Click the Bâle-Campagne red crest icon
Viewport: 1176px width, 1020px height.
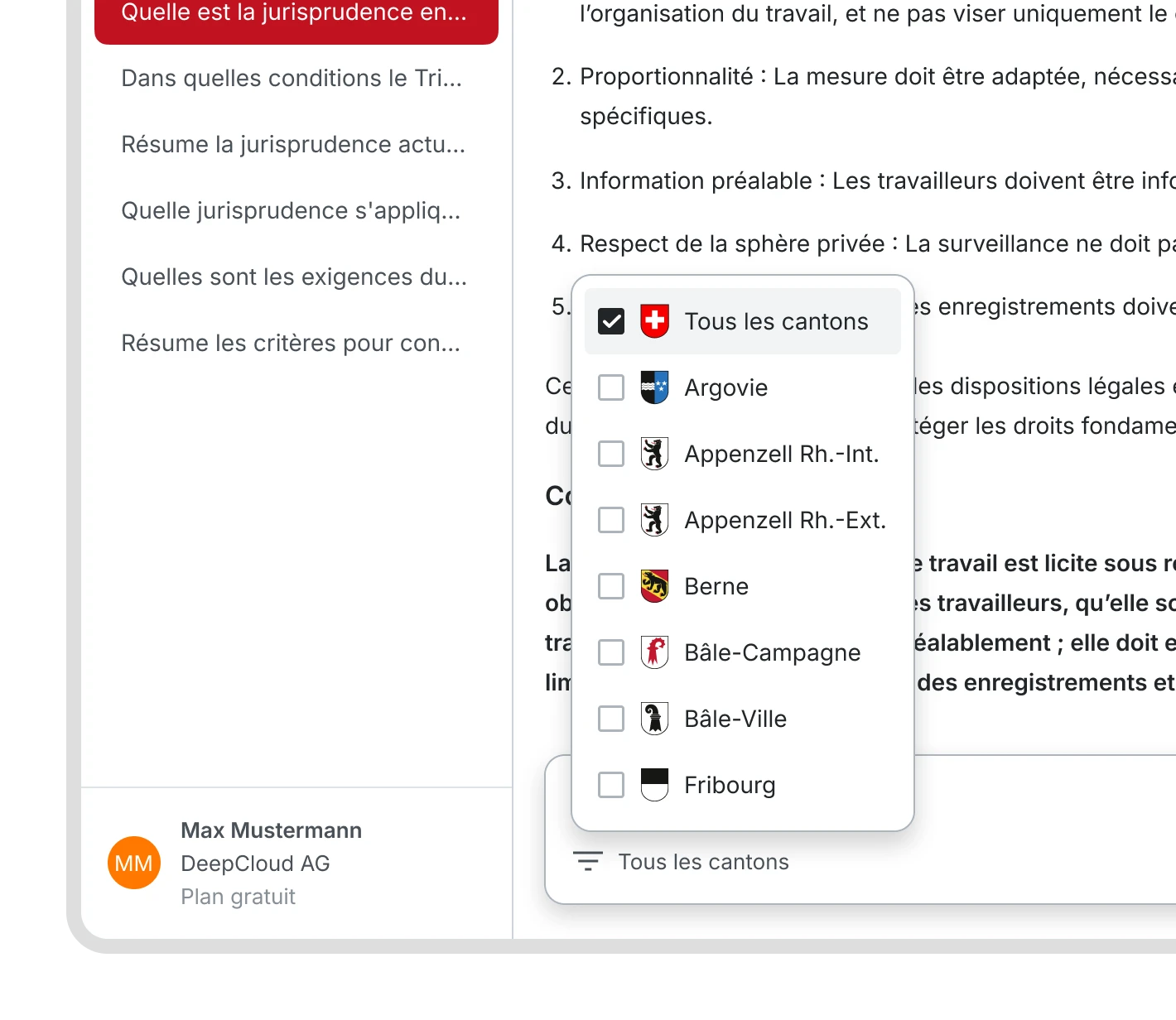654,652
